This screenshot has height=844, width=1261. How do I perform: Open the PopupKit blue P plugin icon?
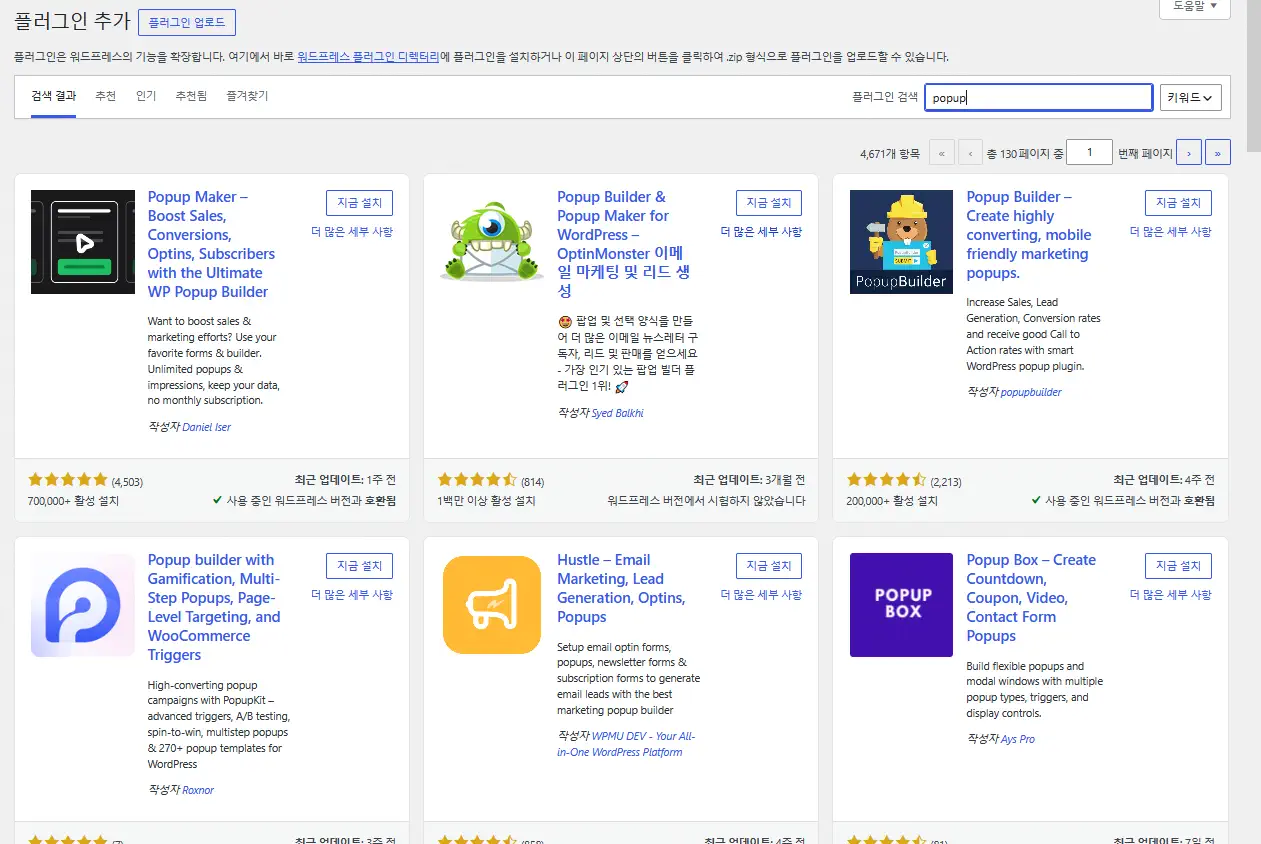(83, 605)
